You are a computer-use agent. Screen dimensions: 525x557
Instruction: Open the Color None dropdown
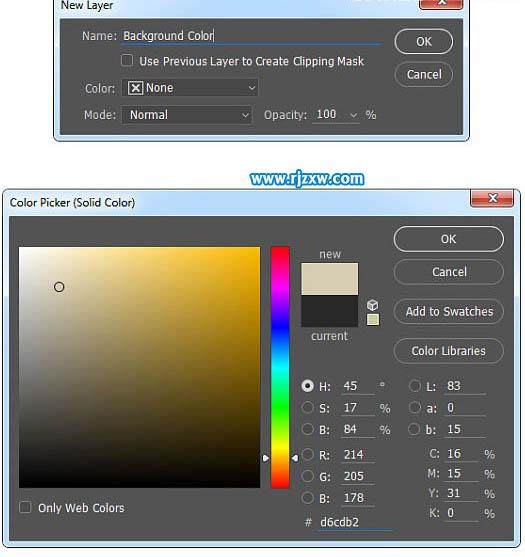click(190, 88)
